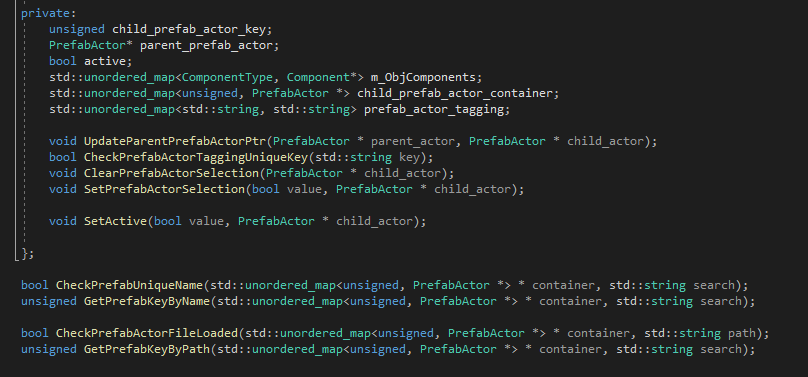Click the bool active declaration
808x377 pixels.
[91, 61]
